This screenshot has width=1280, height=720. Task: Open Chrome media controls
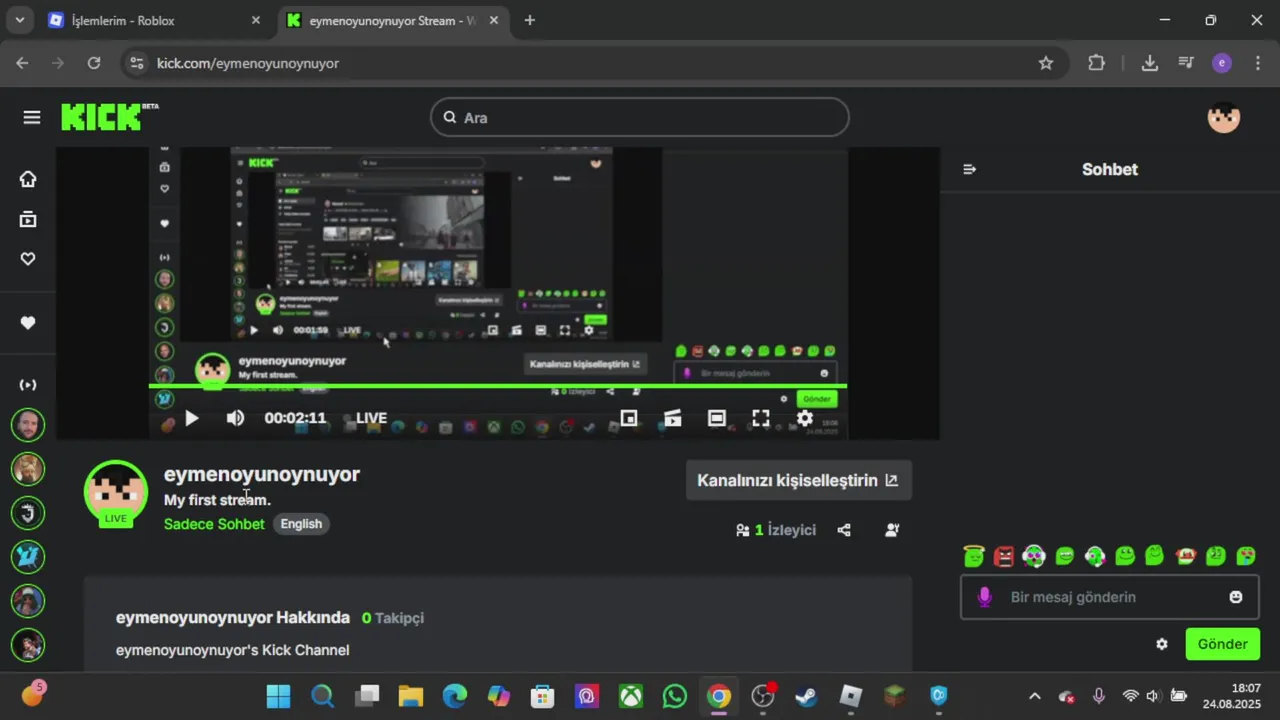(1186, 63)
